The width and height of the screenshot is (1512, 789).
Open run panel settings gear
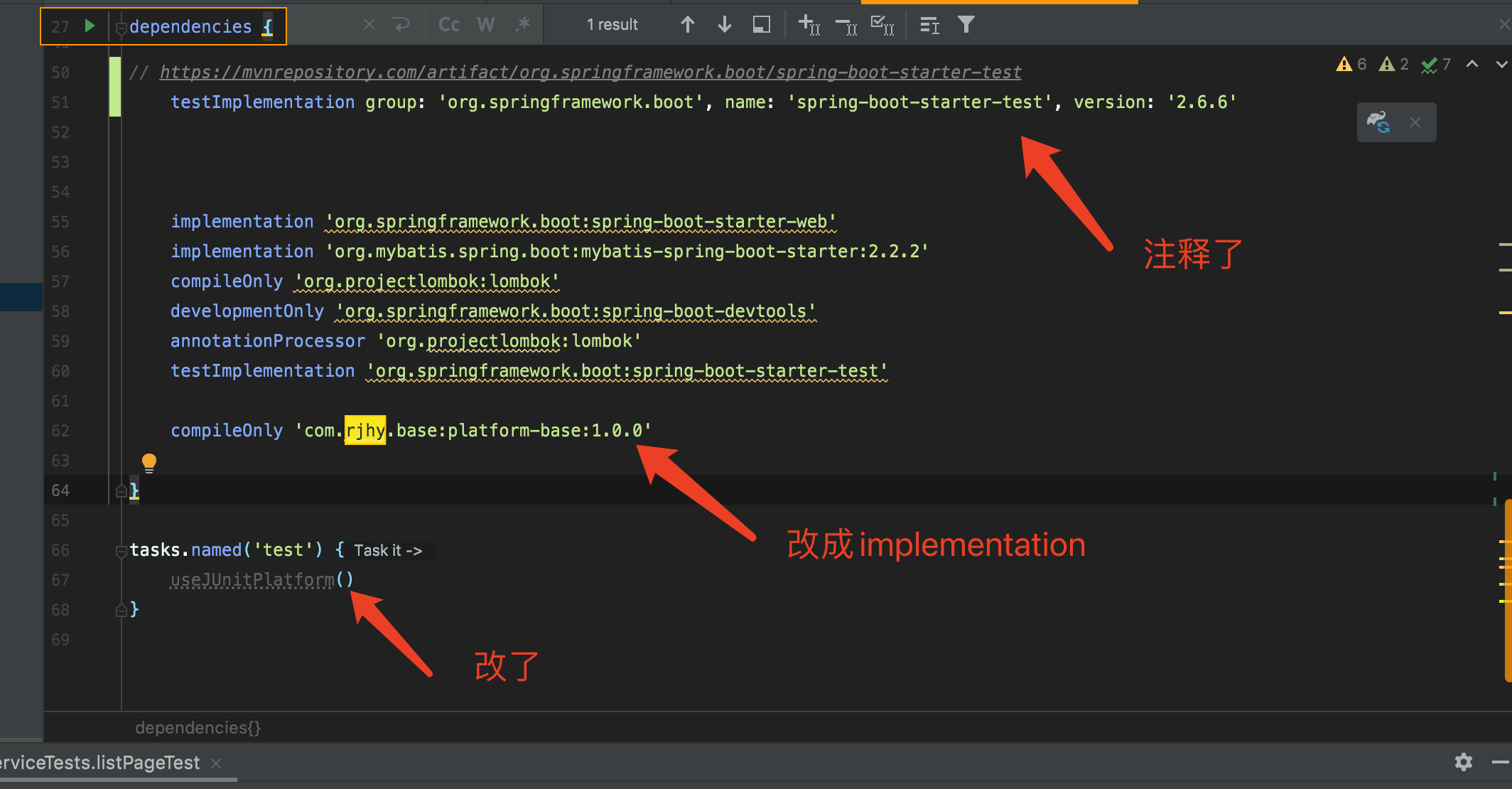[1463, 762]
